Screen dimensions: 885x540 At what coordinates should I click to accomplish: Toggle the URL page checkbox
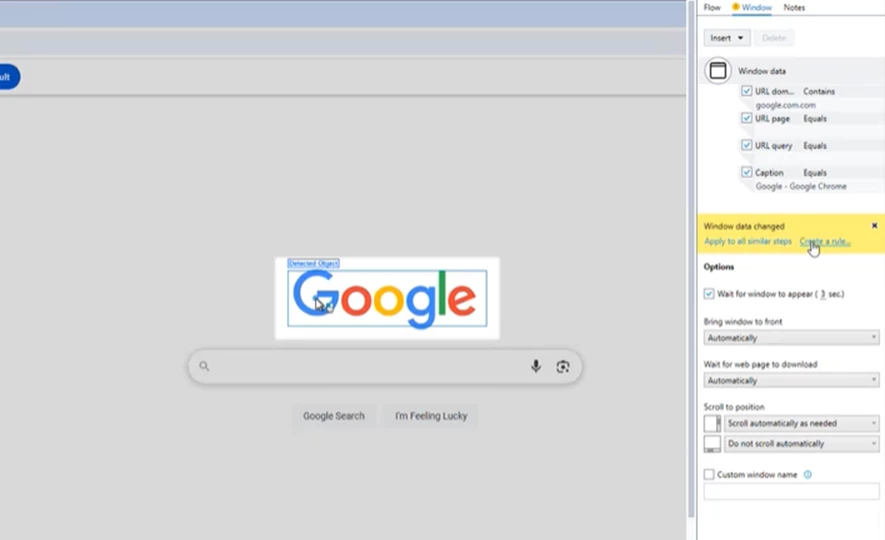pos(747,118)
